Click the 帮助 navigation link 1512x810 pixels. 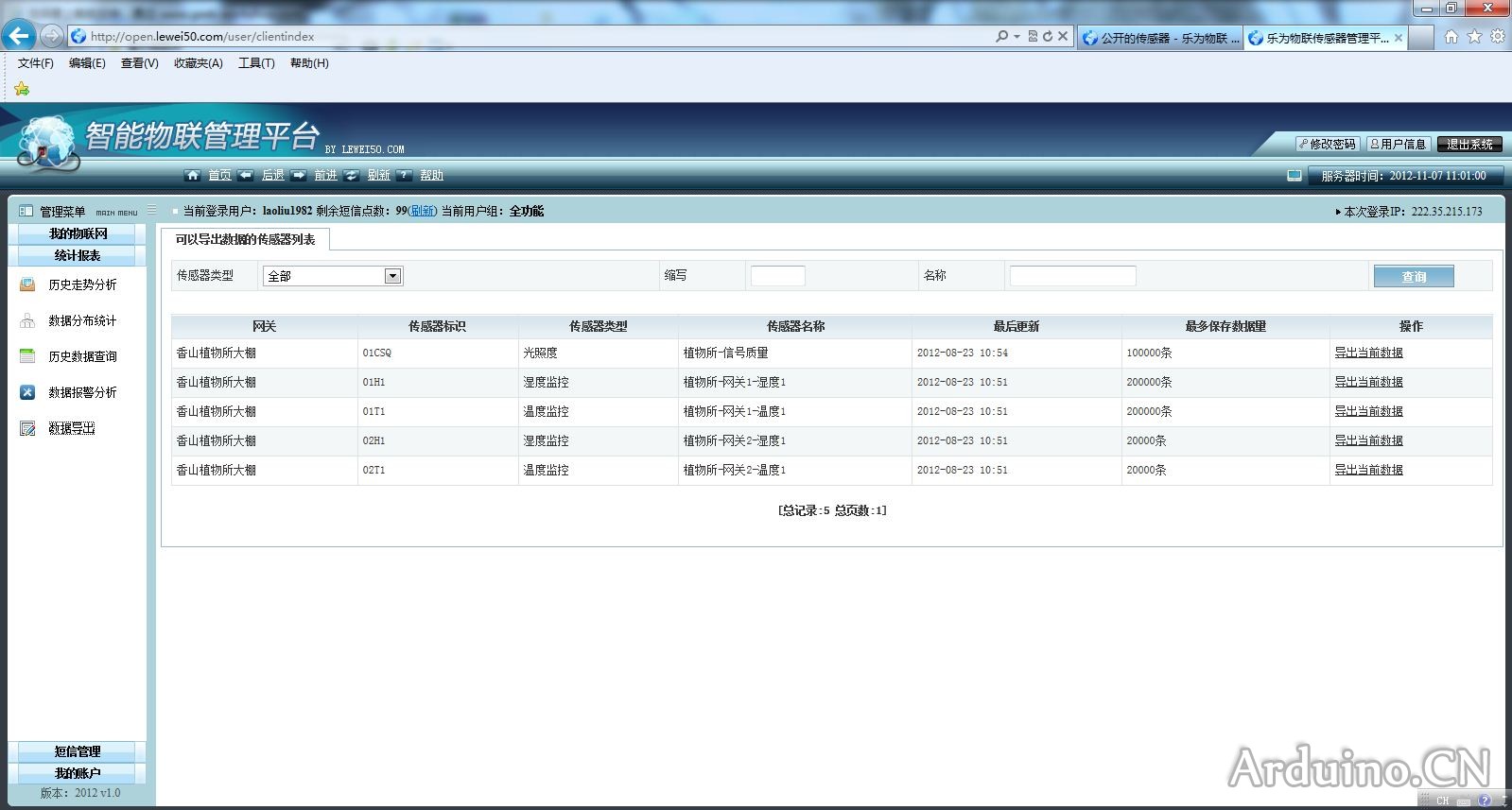click(x=431, y=175)
